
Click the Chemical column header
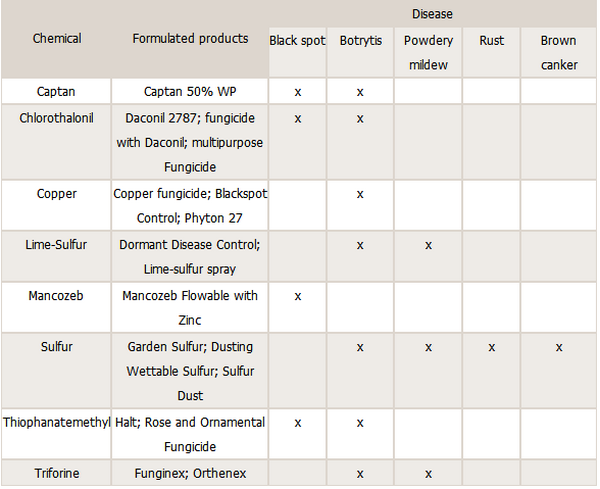pos(57,39)
